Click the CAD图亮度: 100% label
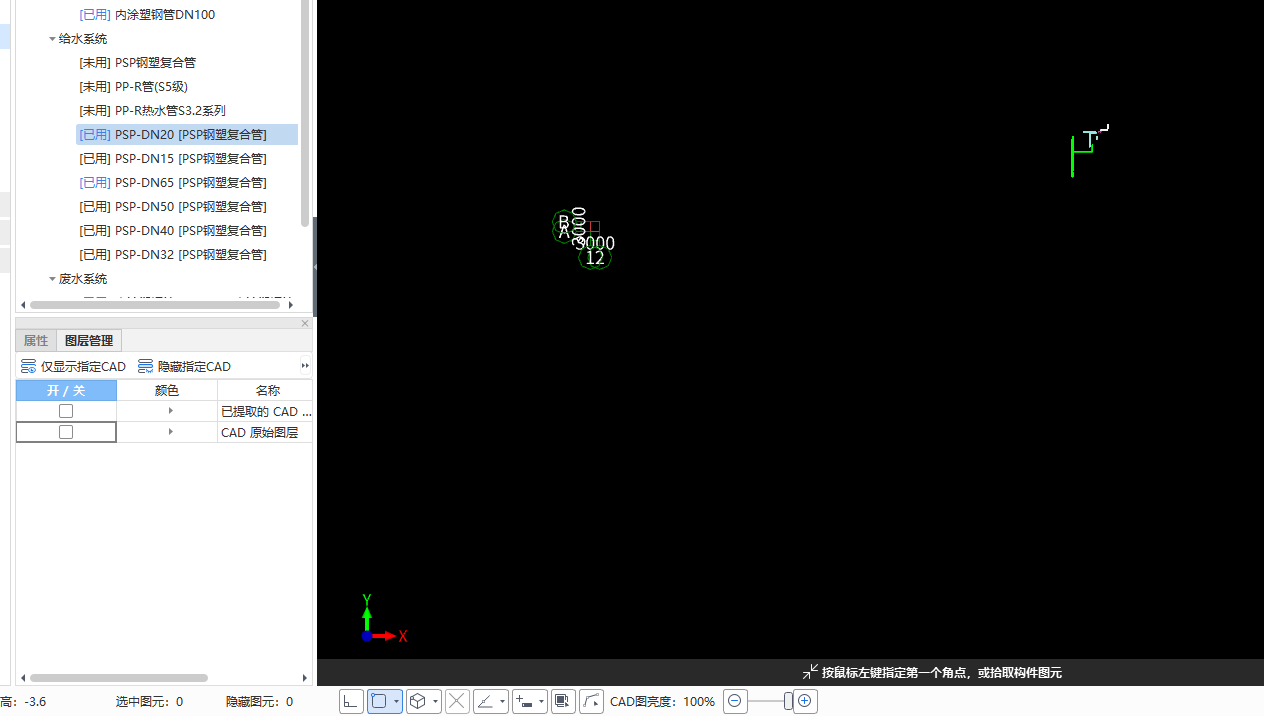Image resolution: width=1264 pixels, height=716 pixels. click(x=662, y=702)
